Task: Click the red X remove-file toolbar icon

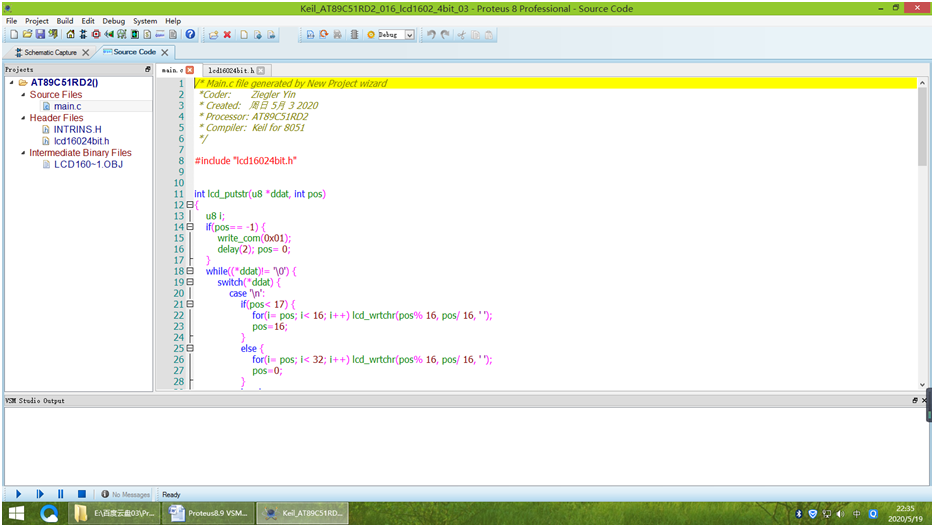Action: tap(227, 35)
